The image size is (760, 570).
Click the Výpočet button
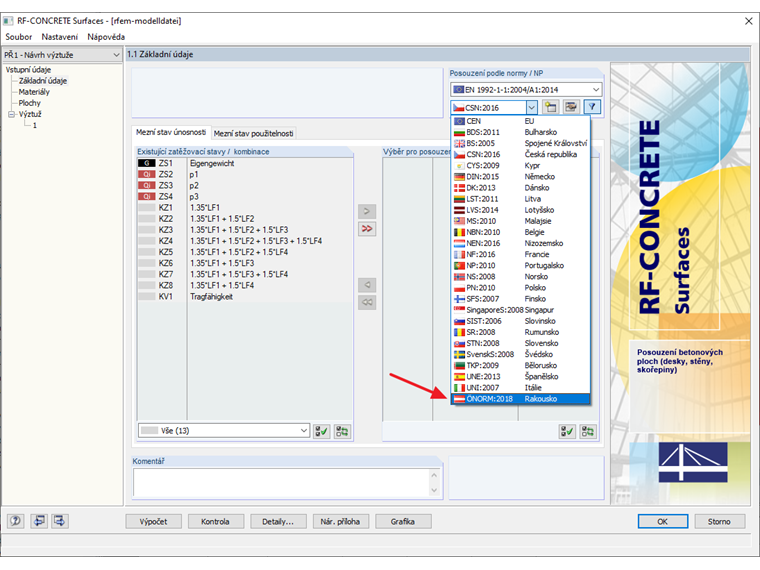click(153, 522)
